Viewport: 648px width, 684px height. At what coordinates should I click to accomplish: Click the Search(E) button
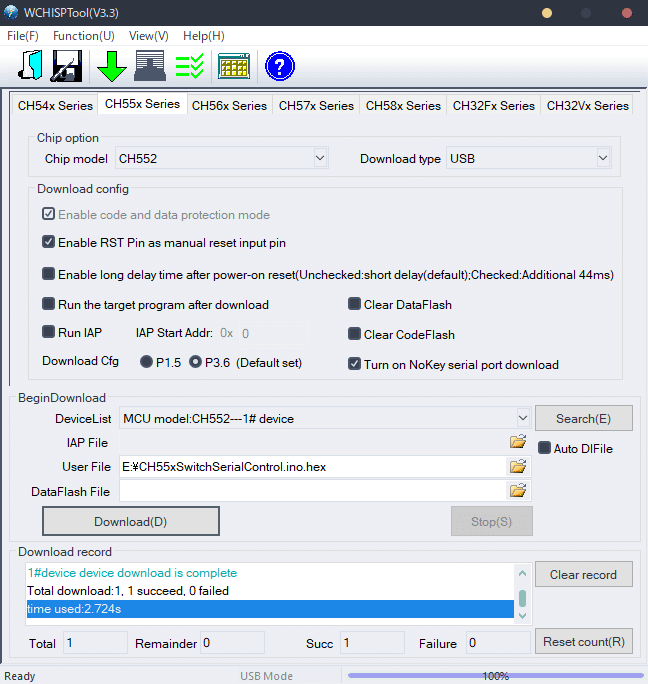coord(583,418)
